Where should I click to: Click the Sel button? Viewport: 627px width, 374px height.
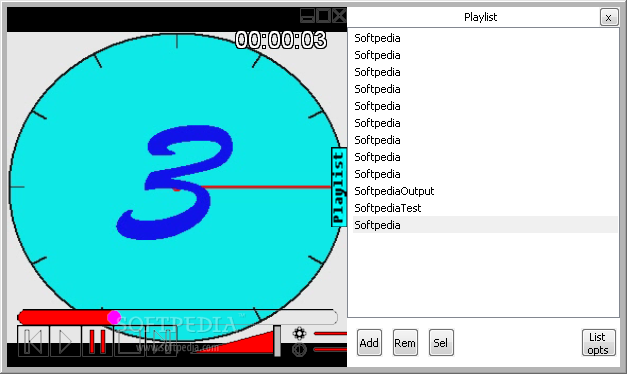pyautogui.click(x=441, y=343)
